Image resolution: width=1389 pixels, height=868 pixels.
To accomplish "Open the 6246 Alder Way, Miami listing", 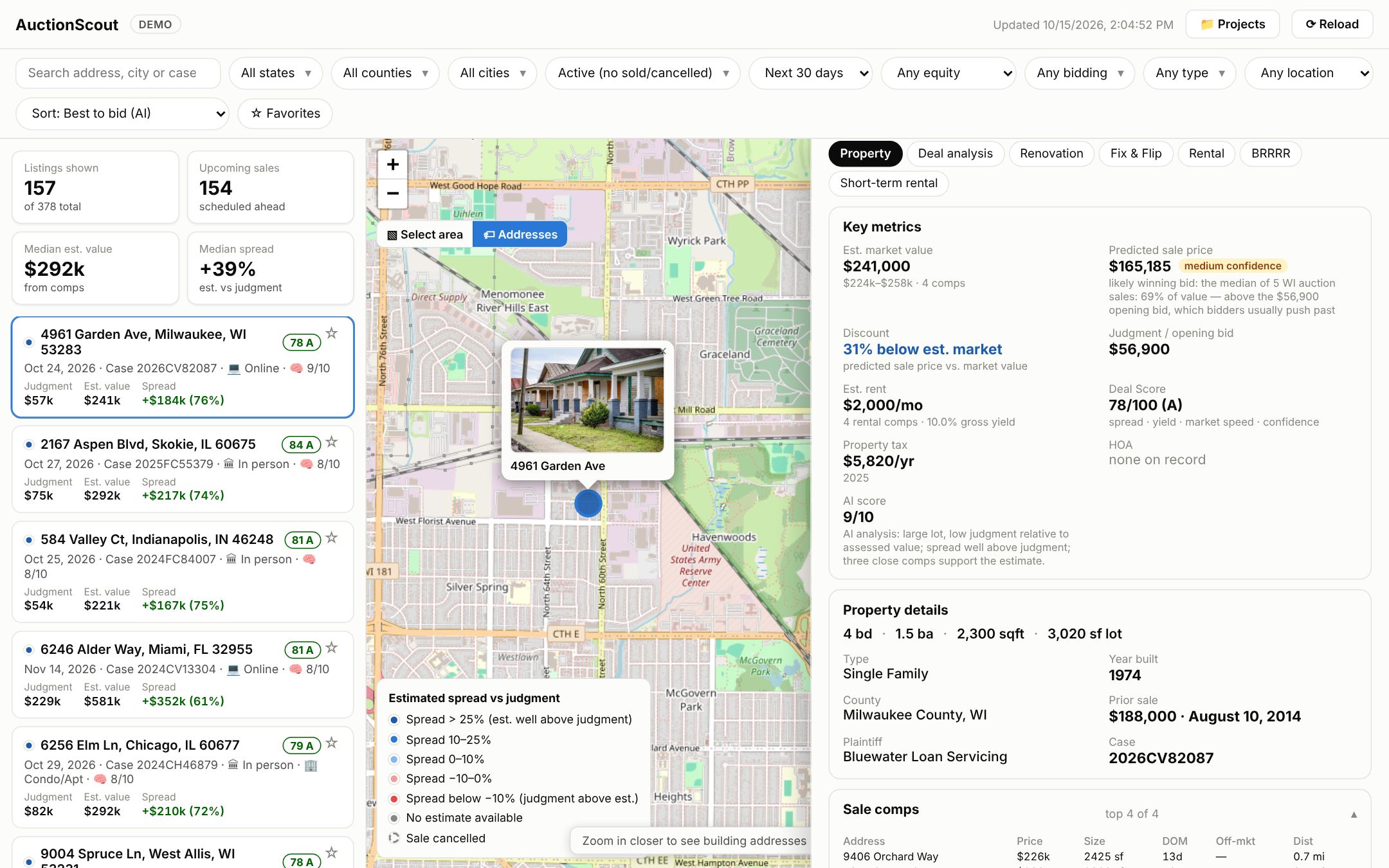I will (x=183, y=674).
